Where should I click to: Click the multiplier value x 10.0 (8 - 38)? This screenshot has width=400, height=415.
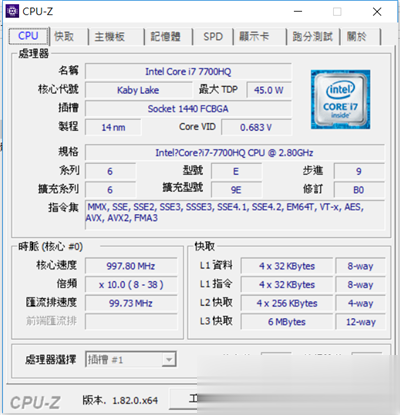[131, 285]
